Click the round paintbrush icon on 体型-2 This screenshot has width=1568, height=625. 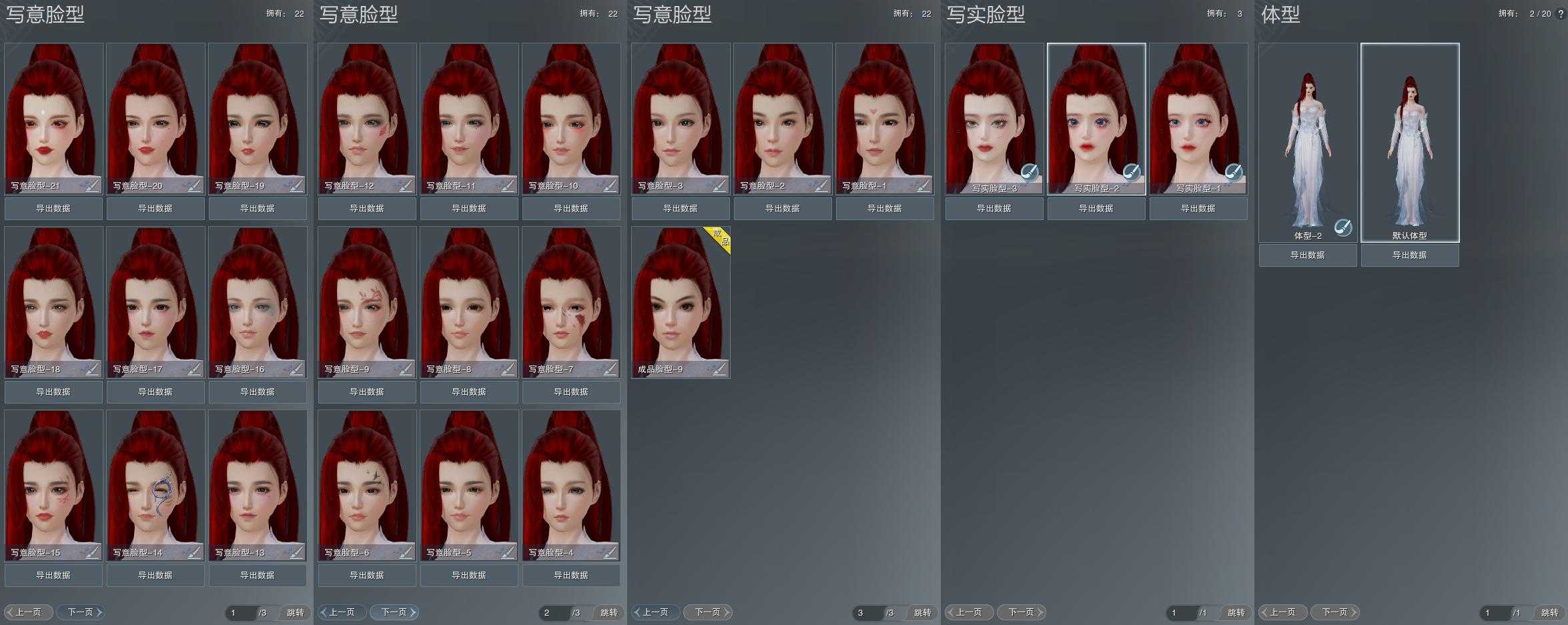point(1343,228)
